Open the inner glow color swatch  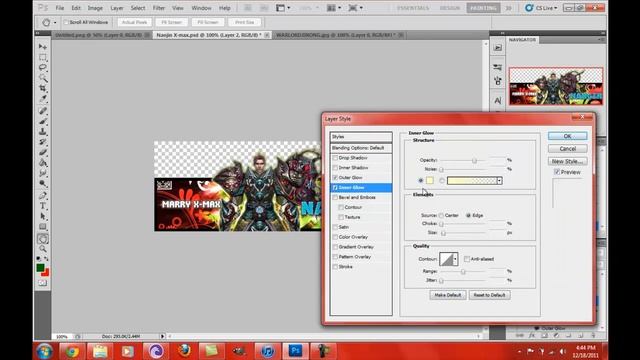(x=430, y=180)
